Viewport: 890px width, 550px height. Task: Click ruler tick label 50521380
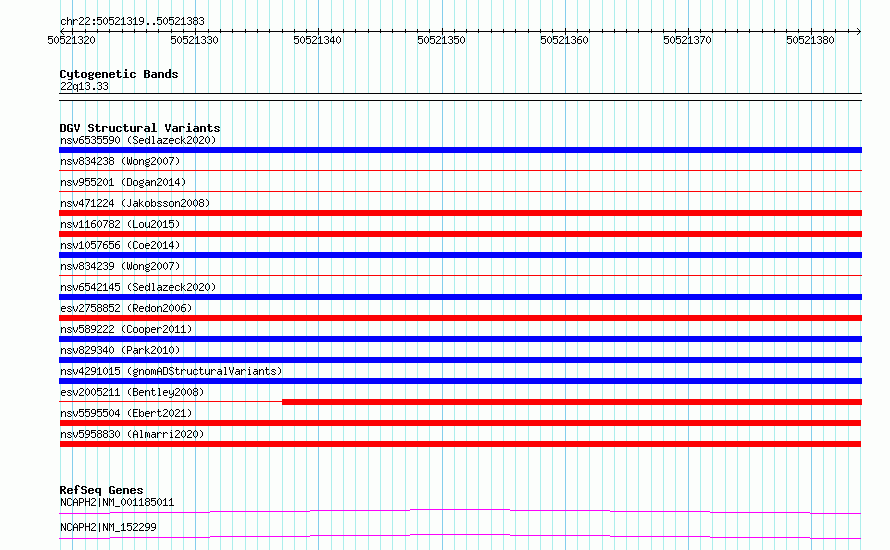(811, 40)
